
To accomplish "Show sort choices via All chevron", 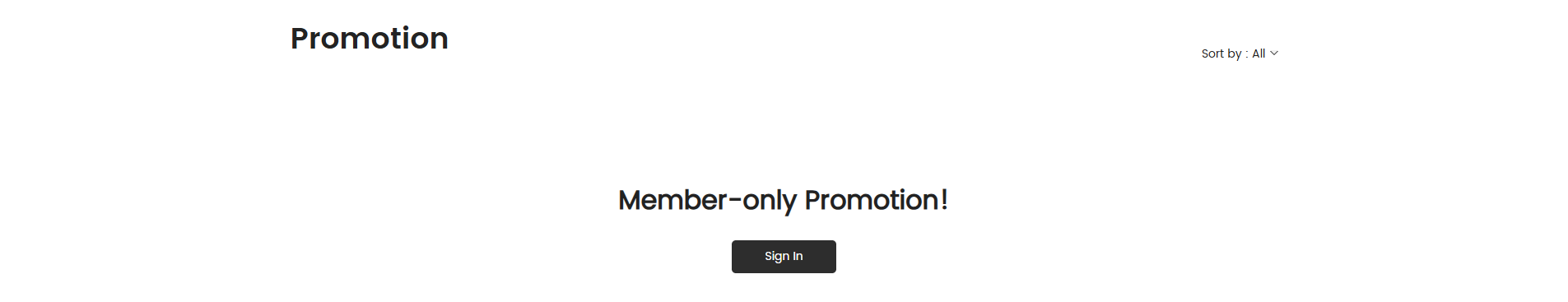I will 1274,53.
